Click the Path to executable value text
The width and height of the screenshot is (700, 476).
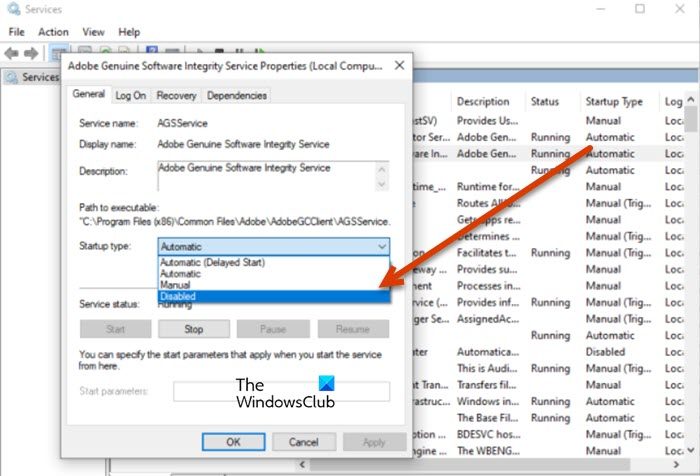click(235, 222)
